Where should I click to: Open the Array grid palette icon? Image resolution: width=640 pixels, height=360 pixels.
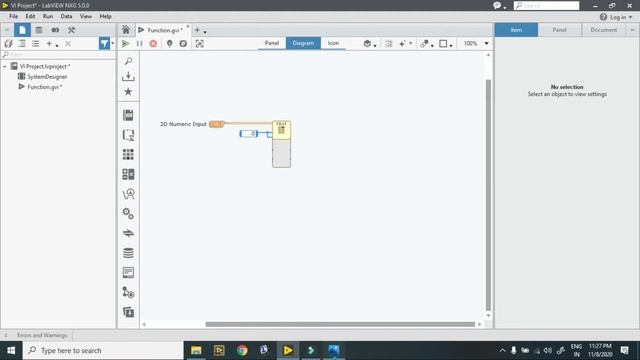[x=128, y=154]
